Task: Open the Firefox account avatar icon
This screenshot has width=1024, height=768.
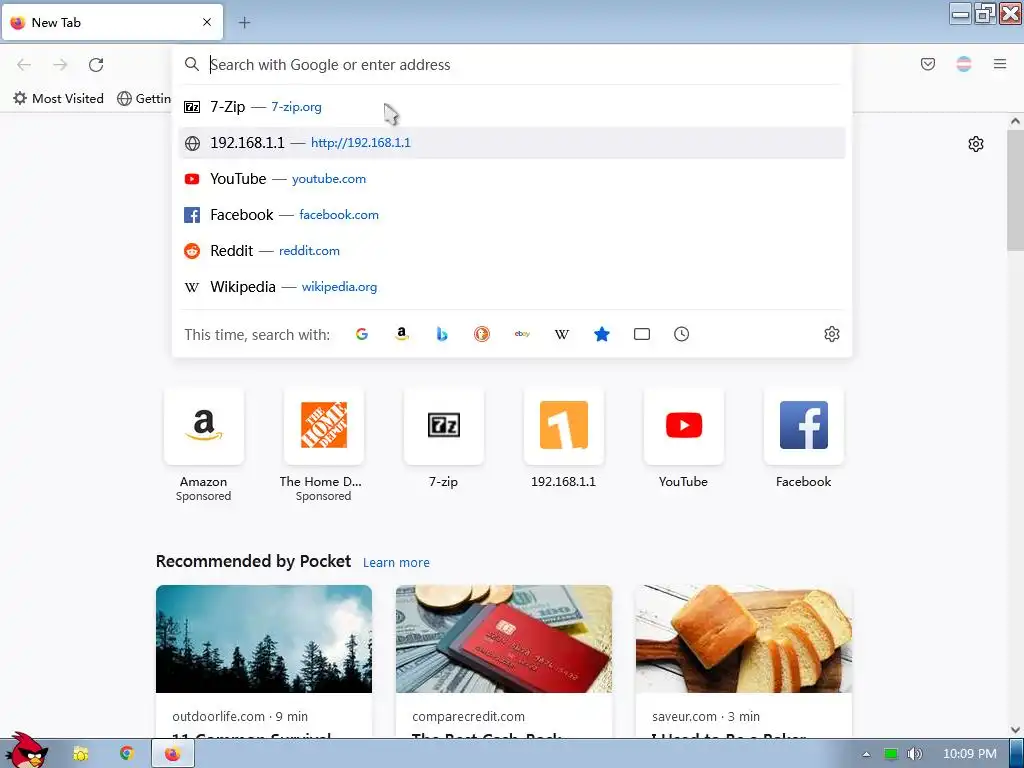Action: [x=963, y=64]
